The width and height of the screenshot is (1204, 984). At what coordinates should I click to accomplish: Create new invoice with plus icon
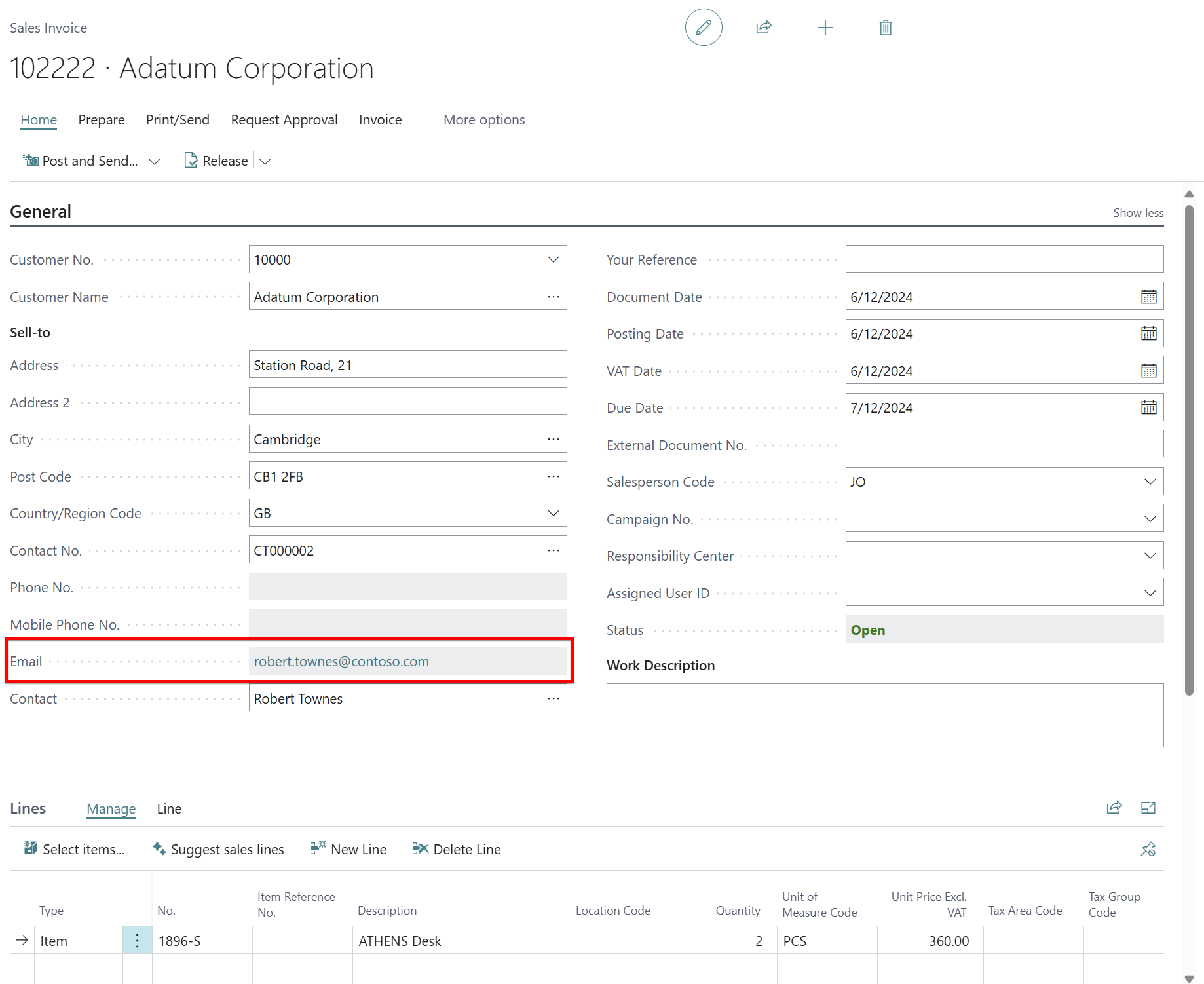point(825,28)
